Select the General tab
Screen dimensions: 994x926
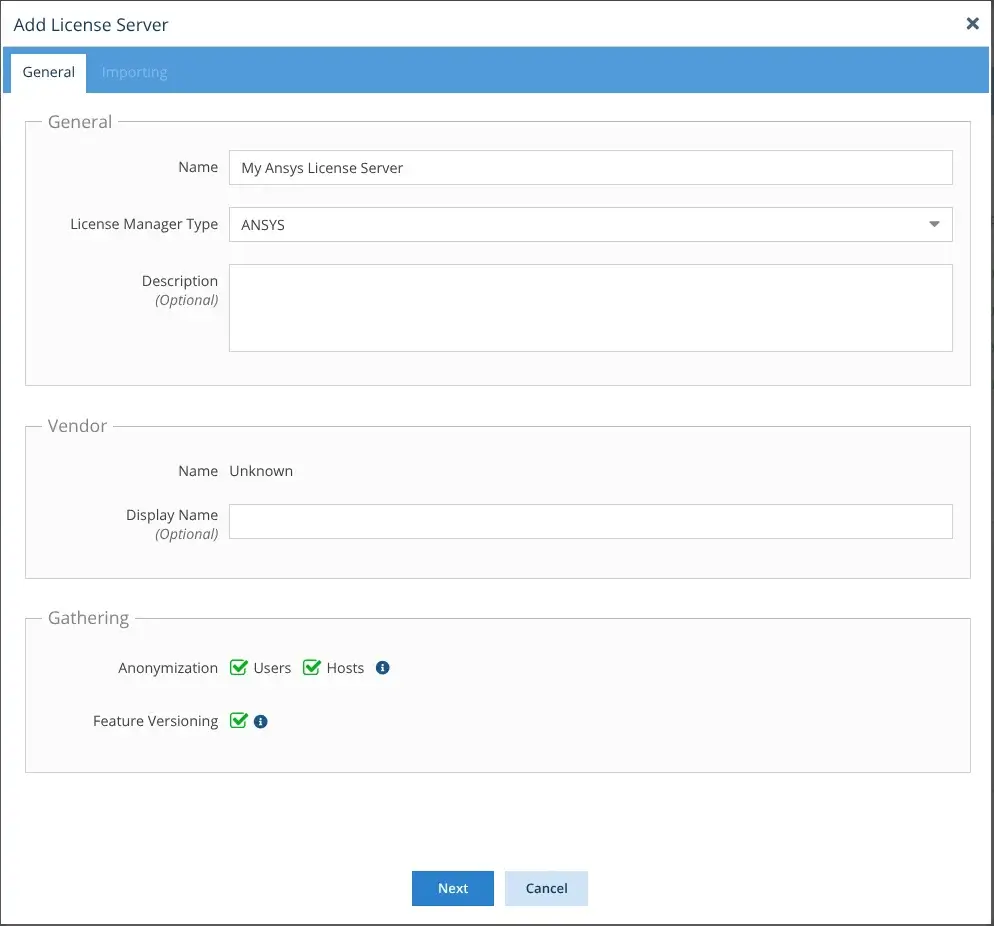(x=48, y=71)
